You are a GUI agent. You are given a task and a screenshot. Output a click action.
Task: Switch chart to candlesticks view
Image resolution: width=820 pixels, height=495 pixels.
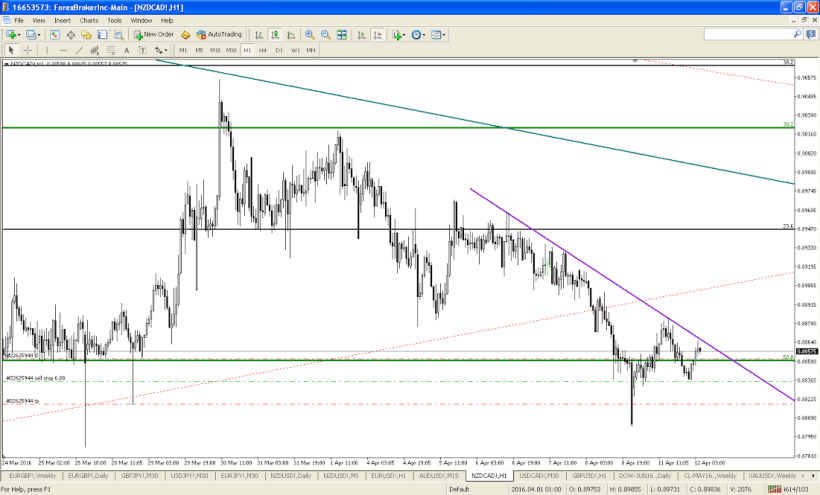click(x=275, y=34)
